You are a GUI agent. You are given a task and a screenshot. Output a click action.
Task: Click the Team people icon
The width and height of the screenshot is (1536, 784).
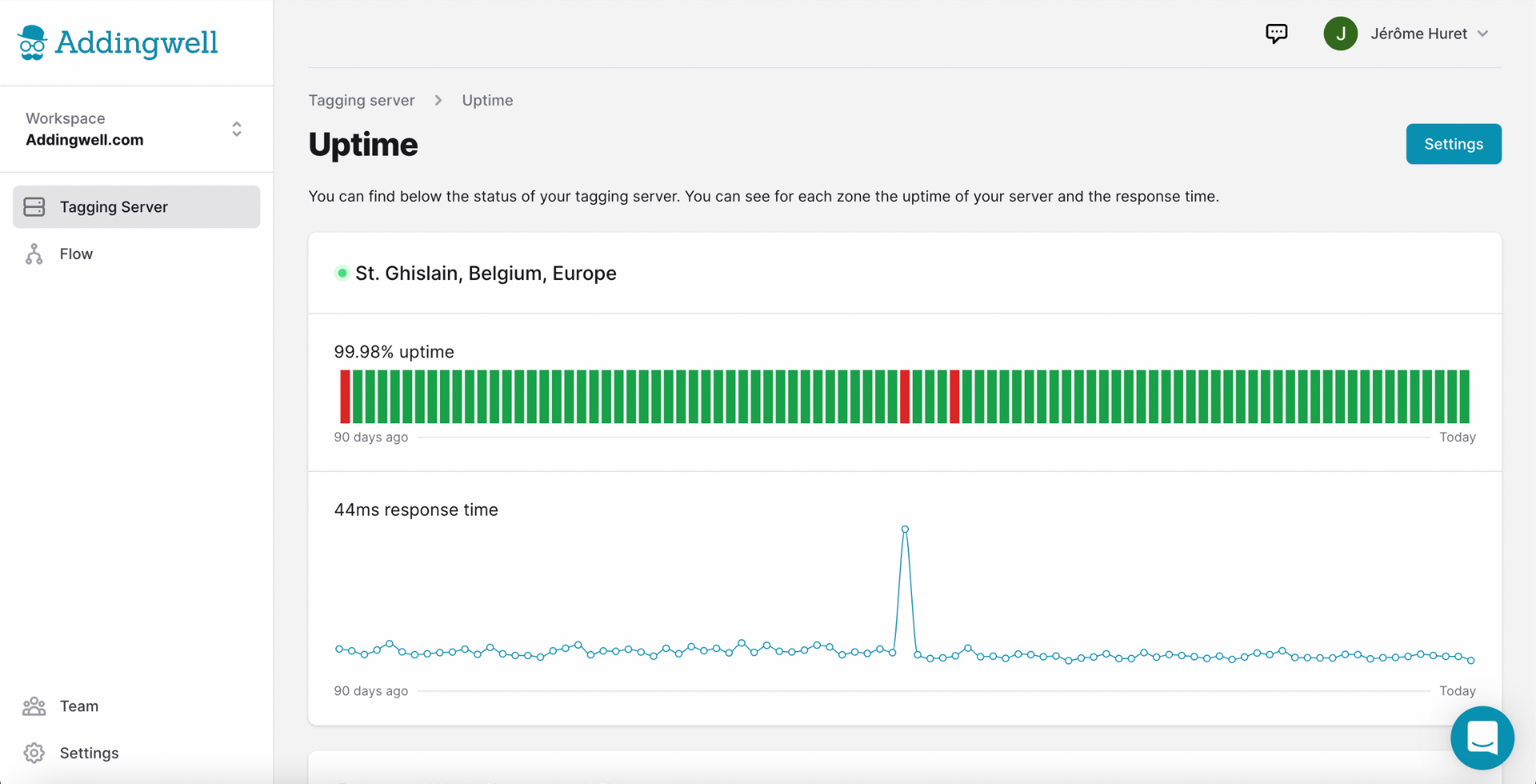point(34,706)
